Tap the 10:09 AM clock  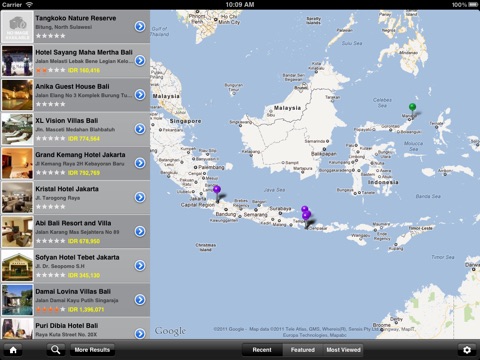(x=240, y=4)
